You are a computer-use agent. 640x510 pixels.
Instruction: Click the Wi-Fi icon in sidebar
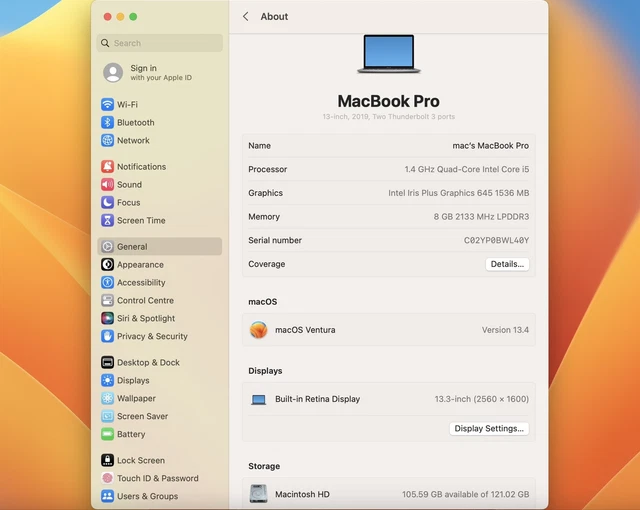point(107,105)
